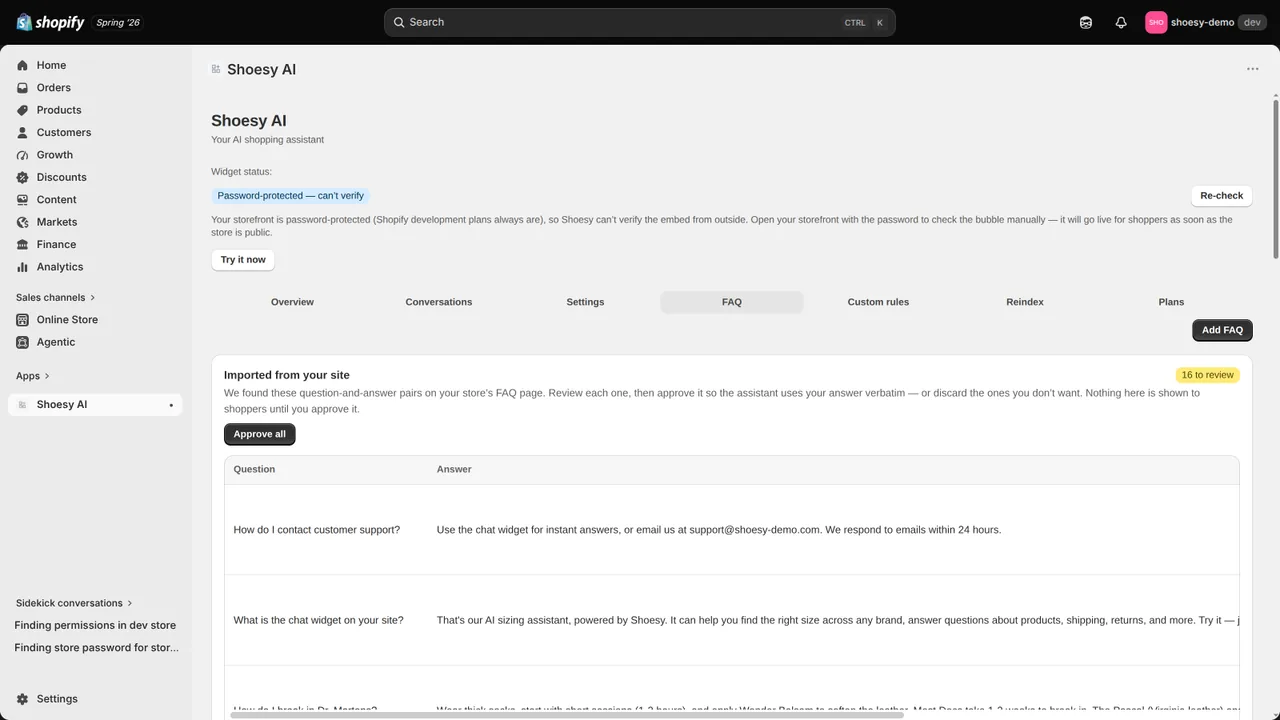Screen dimensions: 1280x720
Task: Click the Finance bank icon
Action: tap(22, 244)
